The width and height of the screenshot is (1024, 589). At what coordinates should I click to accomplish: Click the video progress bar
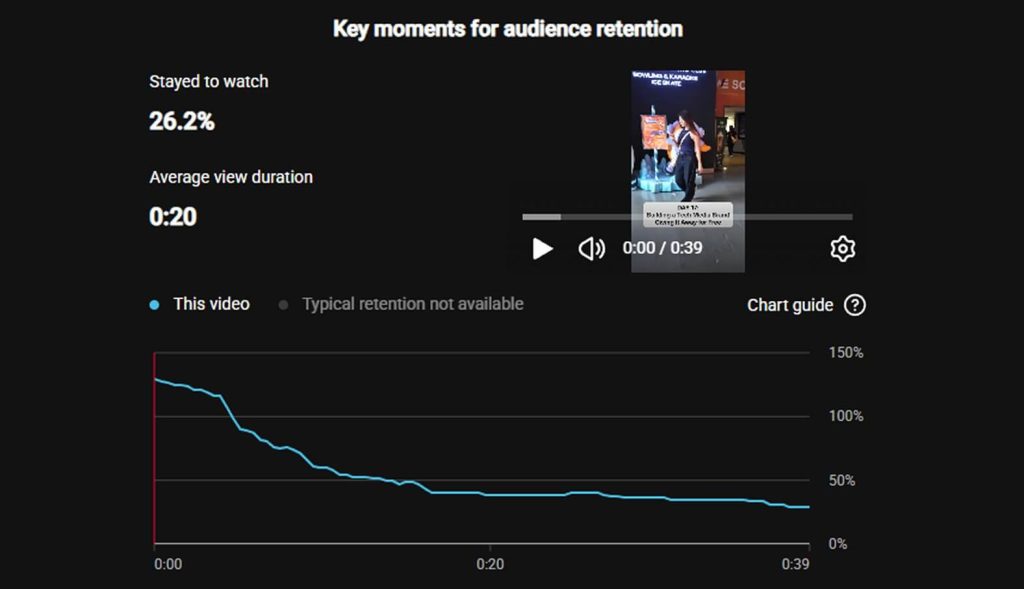687,217
